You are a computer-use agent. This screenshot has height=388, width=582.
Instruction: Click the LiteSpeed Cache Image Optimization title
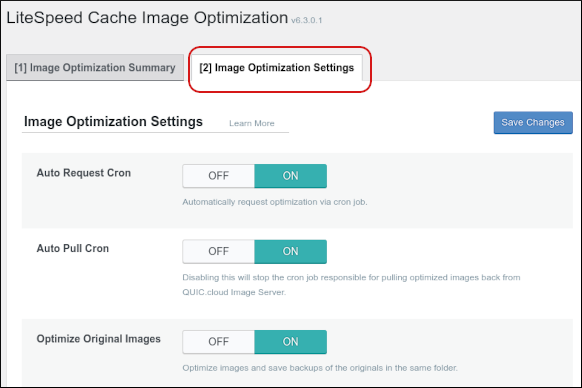click(147, 18)
